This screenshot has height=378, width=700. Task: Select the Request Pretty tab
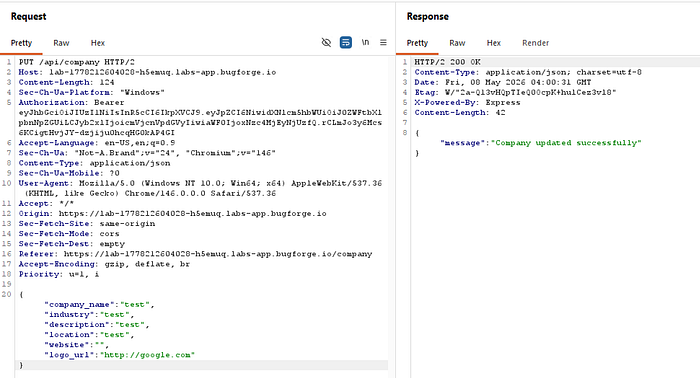coord(21,43)
